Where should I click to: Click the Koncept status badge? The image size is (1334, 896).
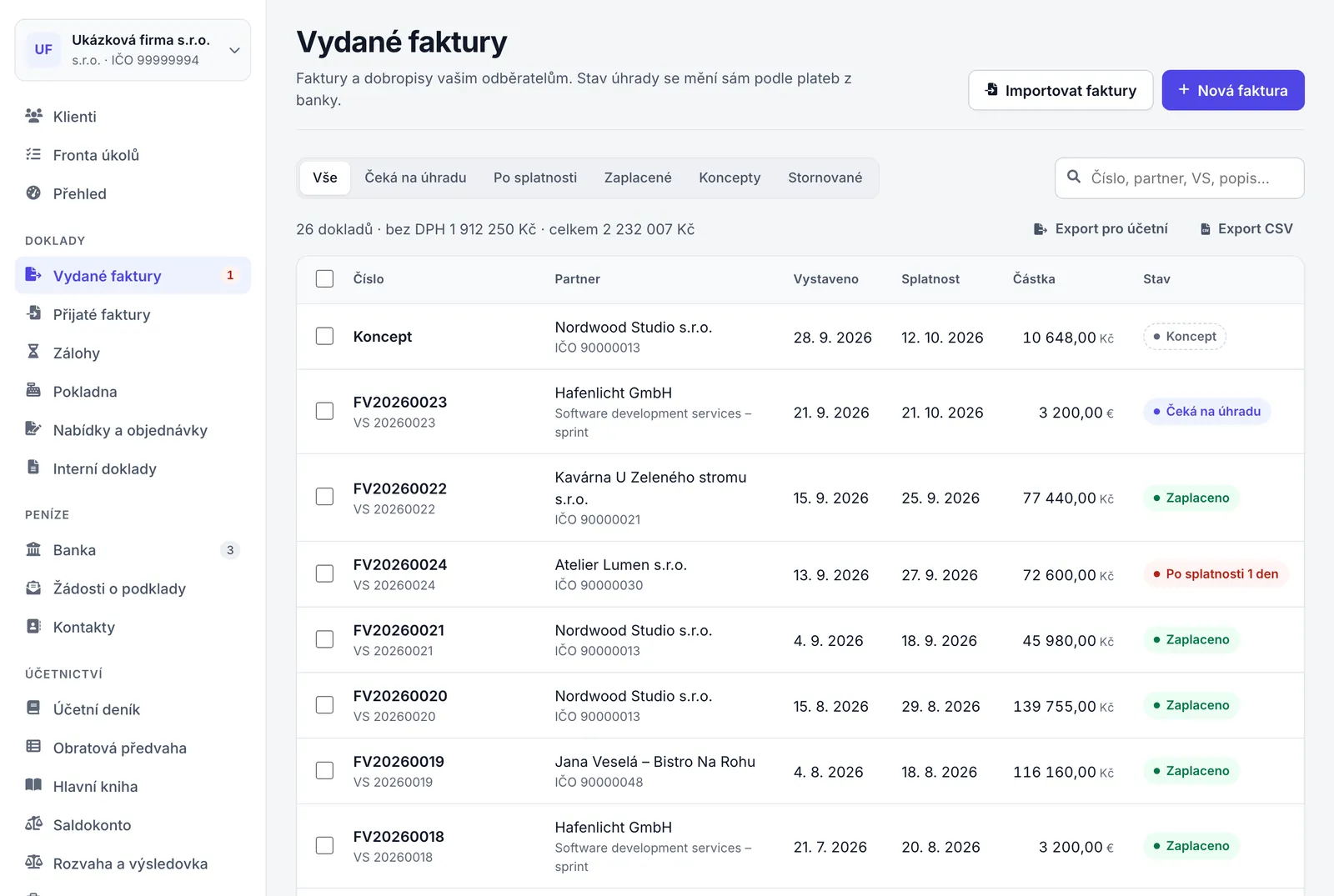coord(1184,336)
